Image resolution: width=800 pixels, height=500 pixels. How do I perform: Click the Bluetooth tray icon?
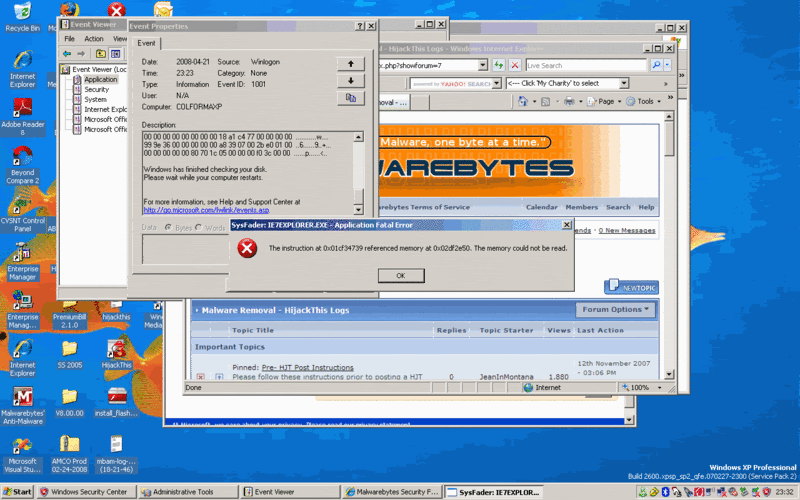[665, 492]
